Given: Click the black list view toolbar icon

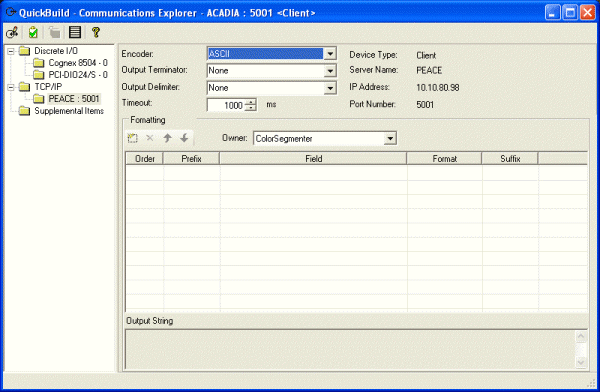Looking at the screenshot, I should (x=75, y=32).
